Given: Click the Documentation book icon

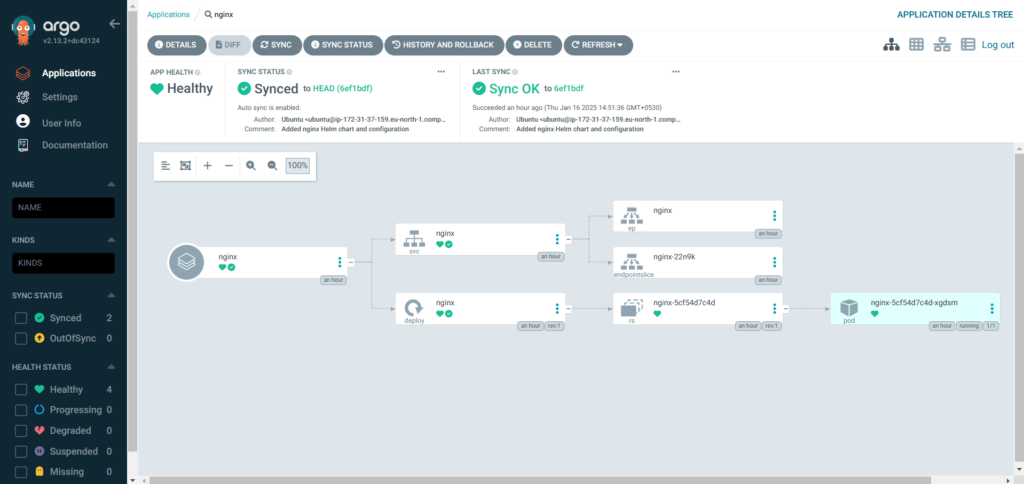Looking at the screenshot, I should [23, 145].
